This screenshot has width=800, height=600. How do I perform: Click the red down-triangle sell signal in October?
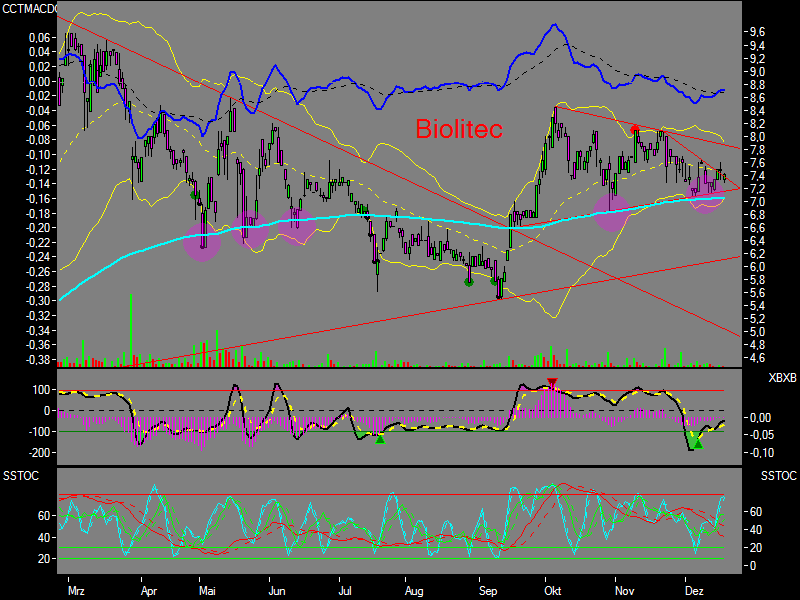[552, 383]
